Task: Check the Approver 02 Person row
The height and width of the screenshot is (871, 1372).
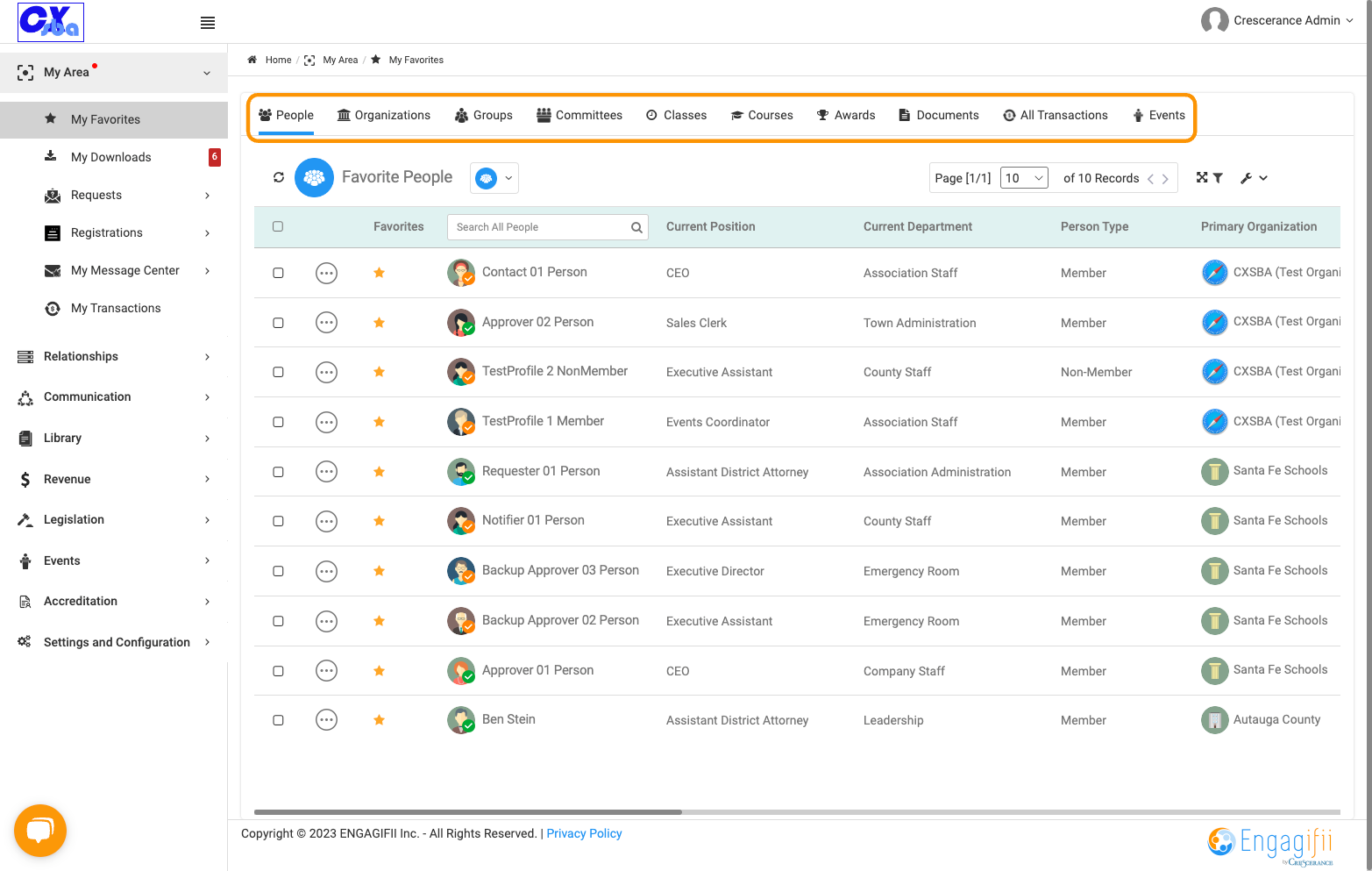Action: tap(278, 323)
